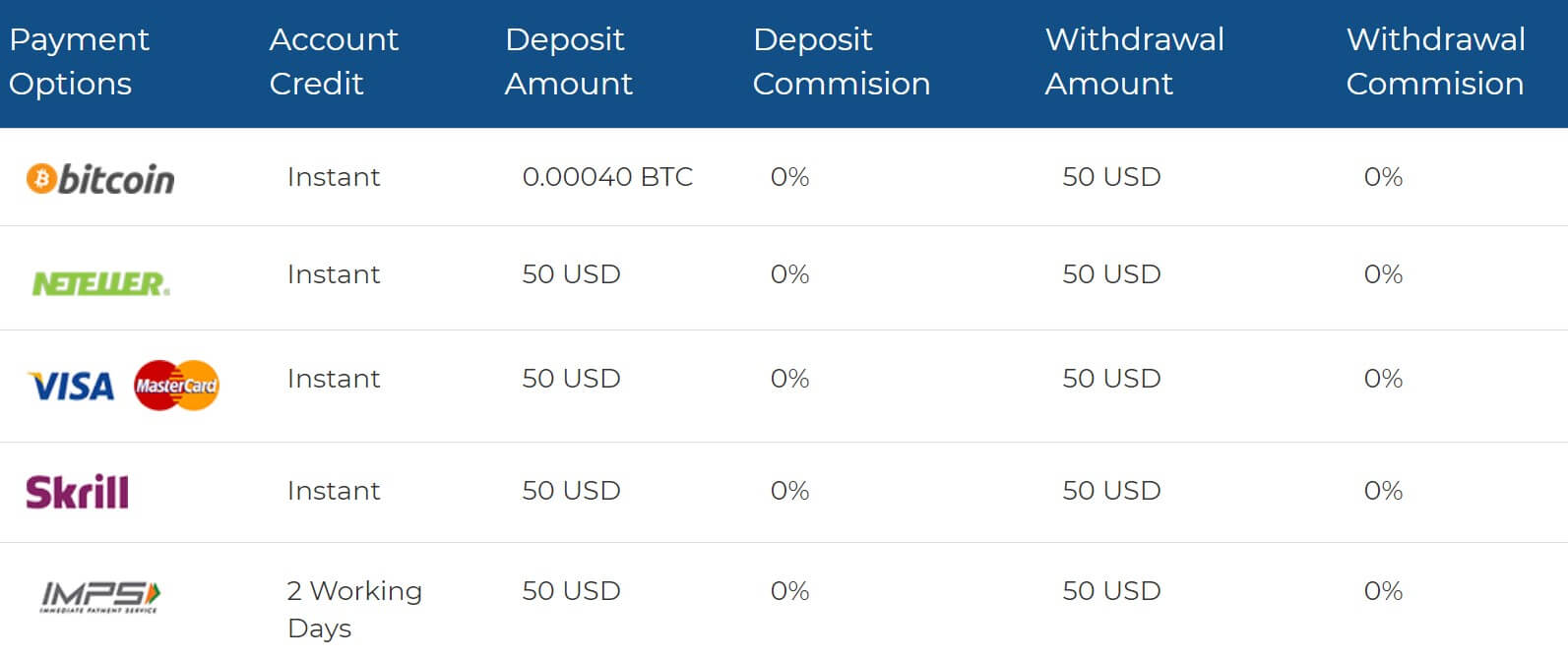Click the Withdrawal Commision header
1568x659 pixels.
tap(1435, 61)
